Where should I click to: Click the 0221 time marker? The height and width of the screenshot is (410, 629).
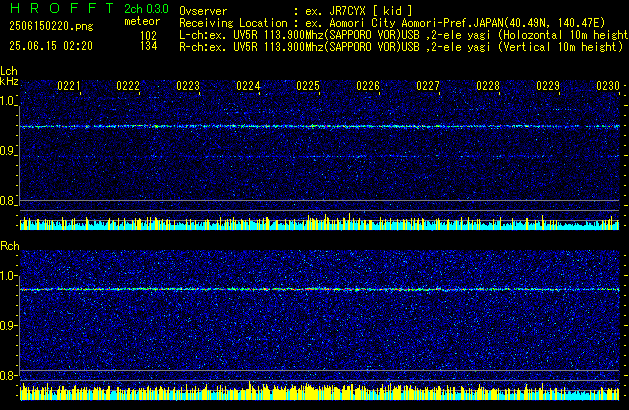pyautogui.click(x=69, y=86)
